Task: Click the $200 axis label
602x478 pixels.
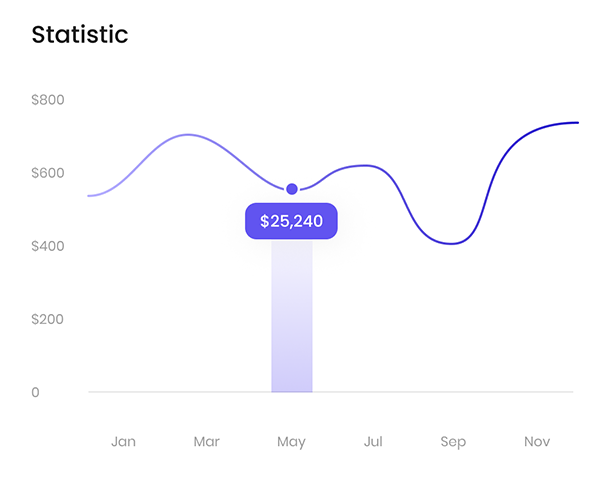Action: pyautogui.click(x=47, y=319)
